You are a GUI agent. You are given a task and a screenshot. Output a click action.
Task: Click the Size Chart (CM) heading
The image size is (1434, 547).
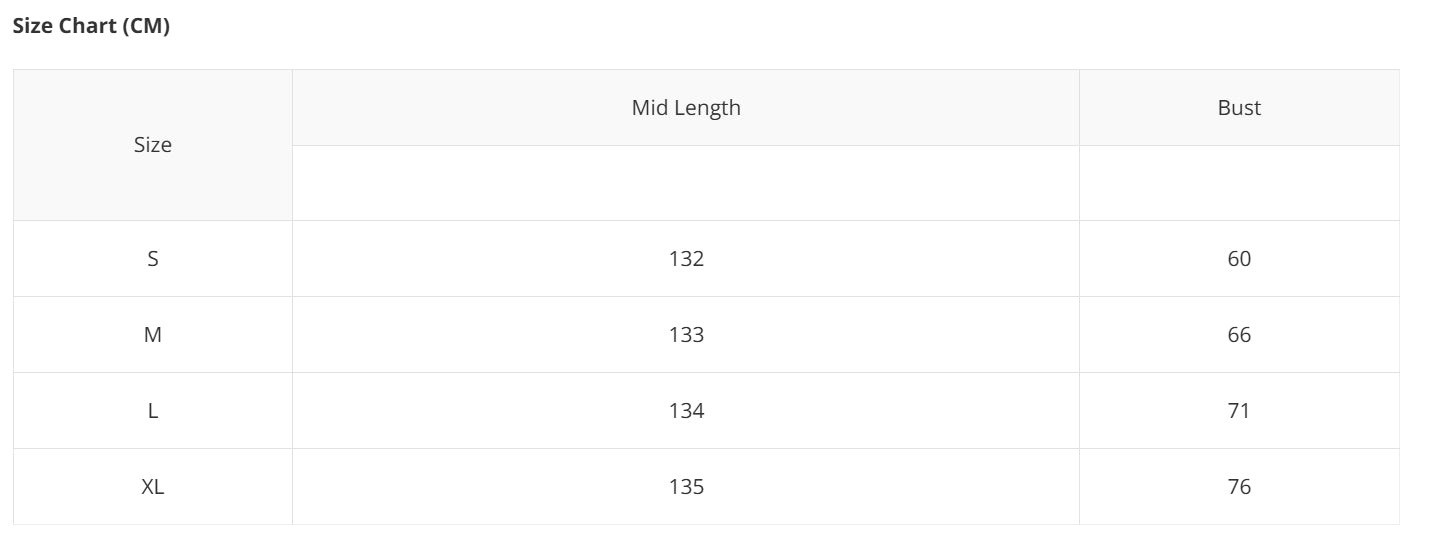point(91,26)
